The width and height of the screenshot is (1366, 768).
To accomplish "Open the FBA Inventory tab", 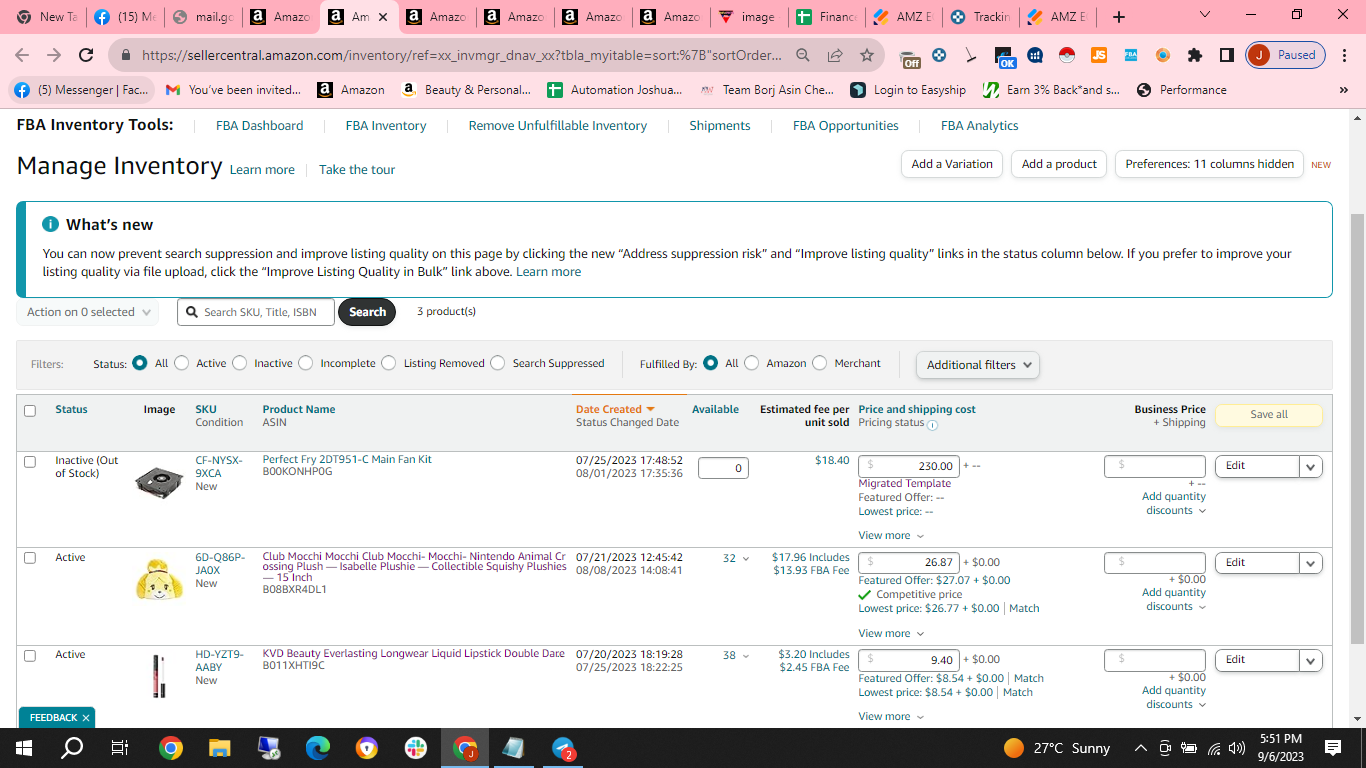I will (386, 126).
